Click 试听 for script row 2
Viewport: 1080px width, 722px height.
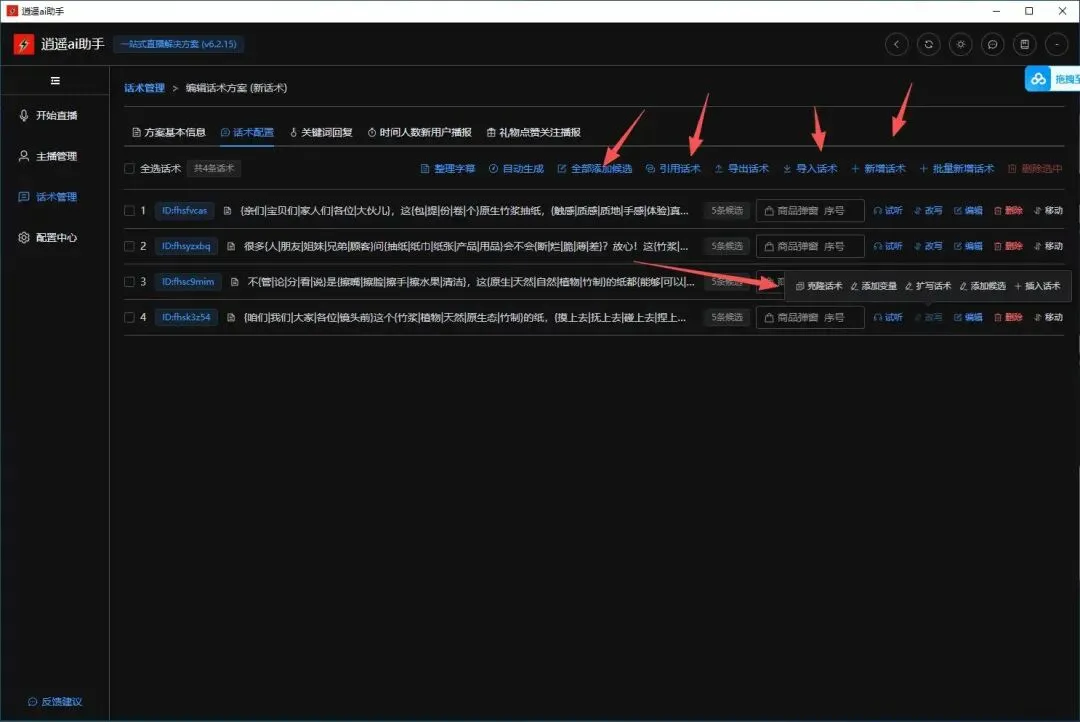click(888, 246)
